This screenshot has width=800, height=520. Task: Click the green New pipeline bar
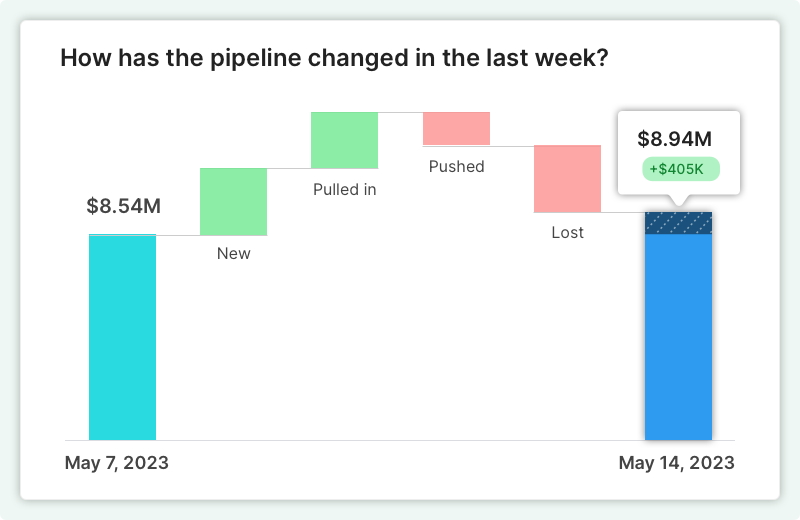coord(233,201)
